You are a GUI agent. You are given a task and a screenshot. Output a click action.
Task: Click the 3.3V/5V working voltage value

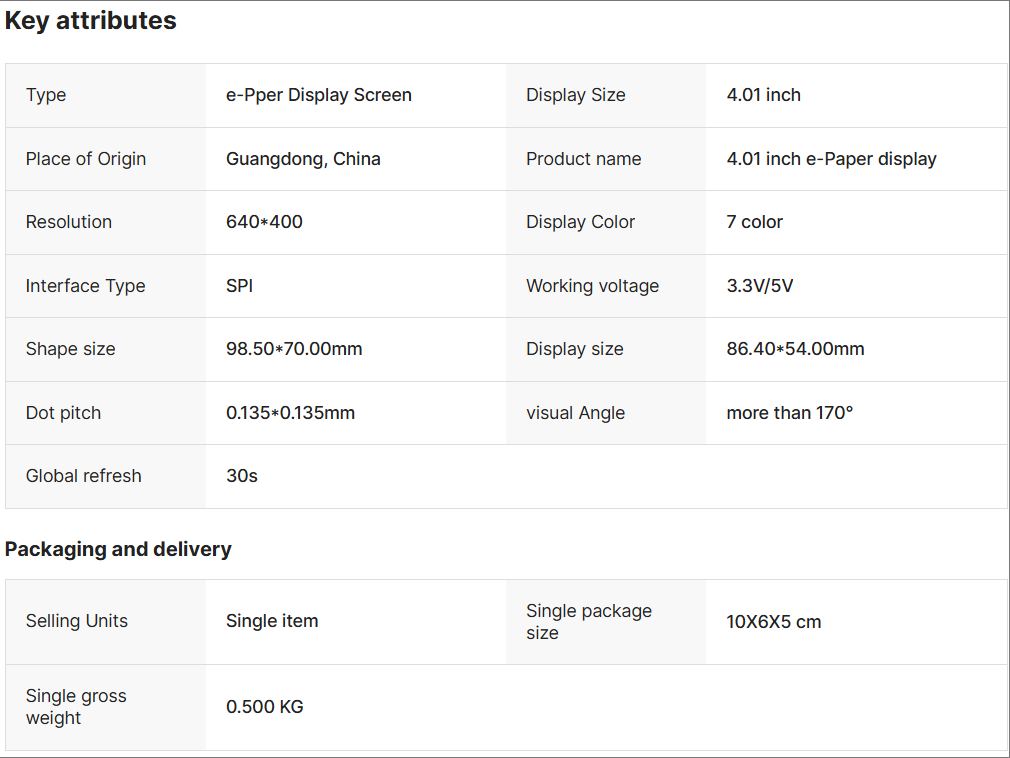(x=759, y=286)
